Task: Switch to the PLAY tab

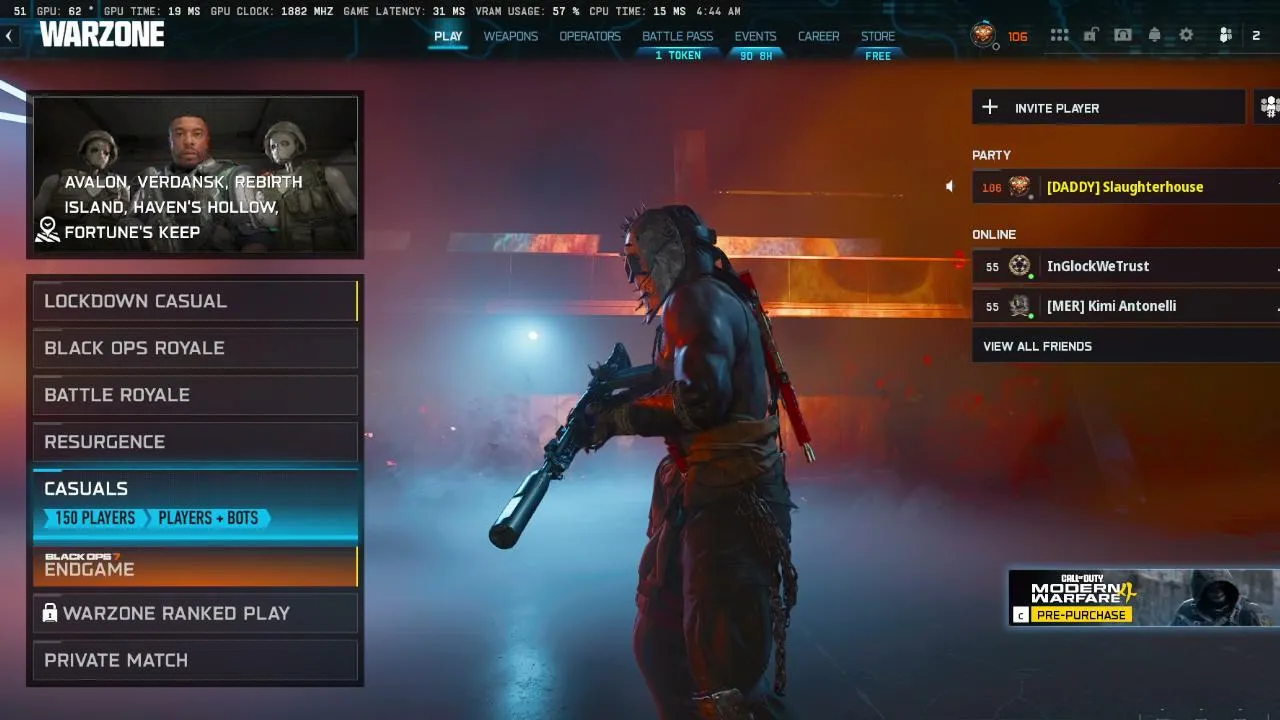Action: point(448,36)
